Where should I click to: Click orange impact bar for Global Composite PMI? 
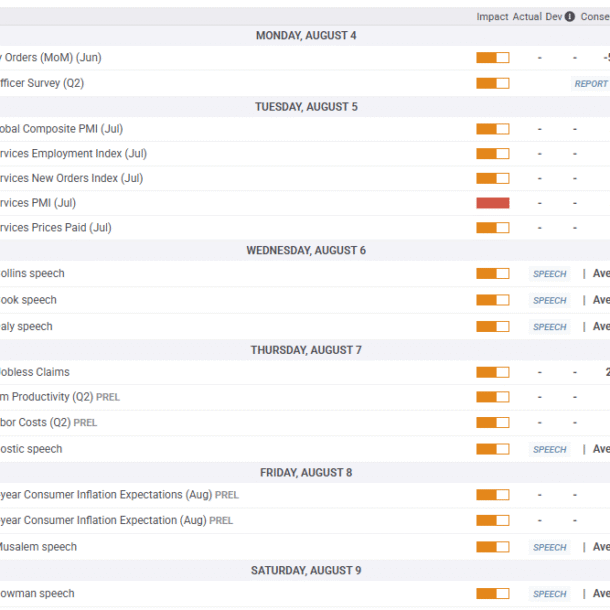coord(493,129)
